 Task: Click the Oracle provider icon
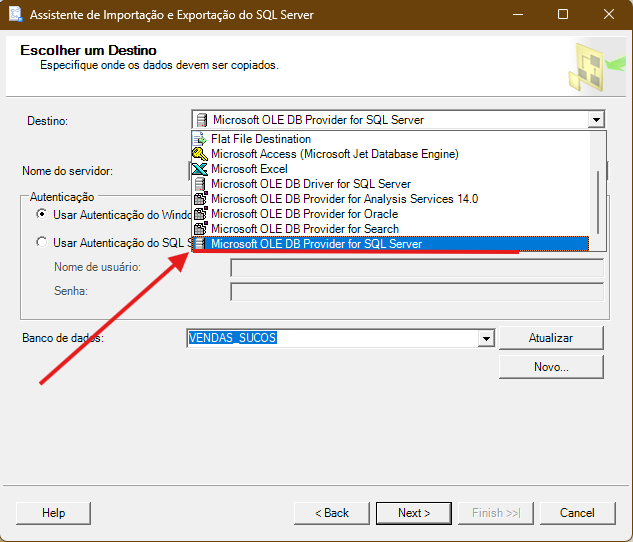tap(200, 213)
